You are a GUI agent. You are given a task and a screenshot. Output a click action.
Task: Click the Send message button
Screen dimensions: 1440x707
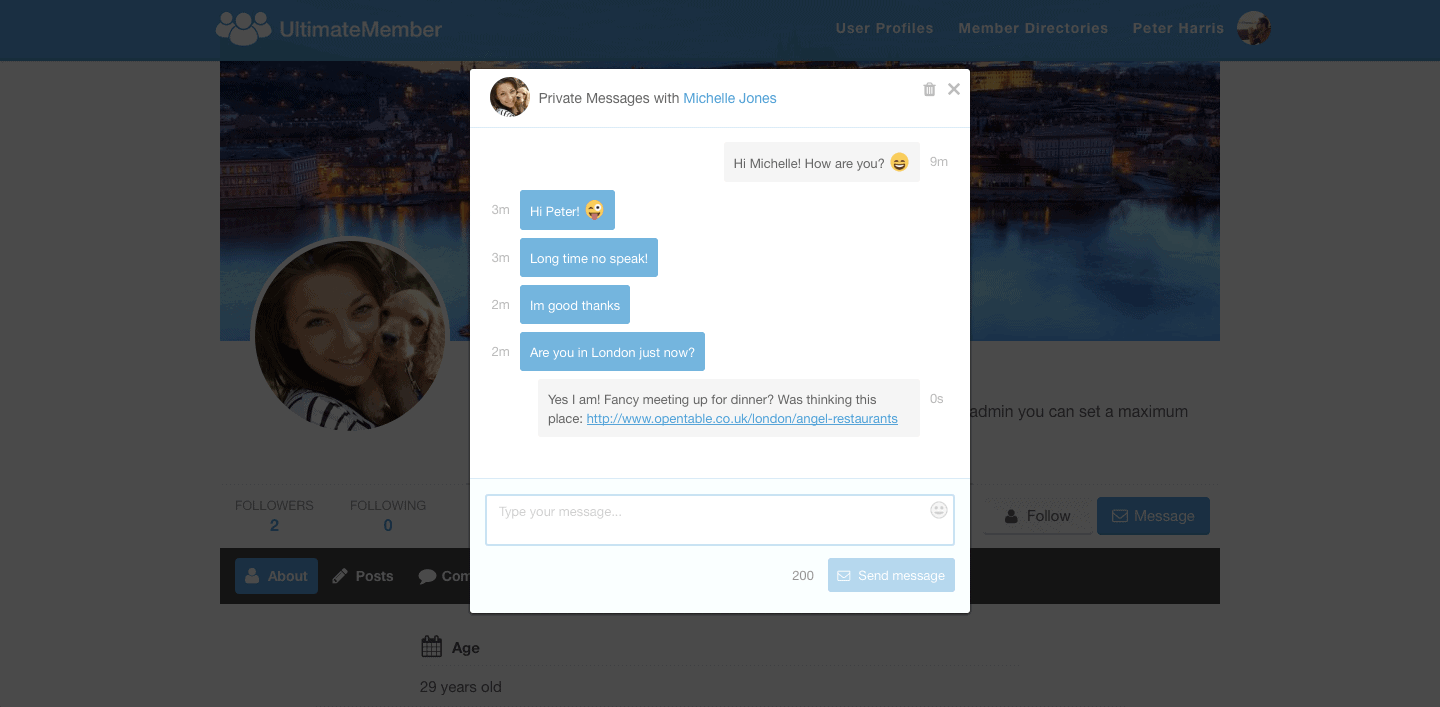click(891, 575)
